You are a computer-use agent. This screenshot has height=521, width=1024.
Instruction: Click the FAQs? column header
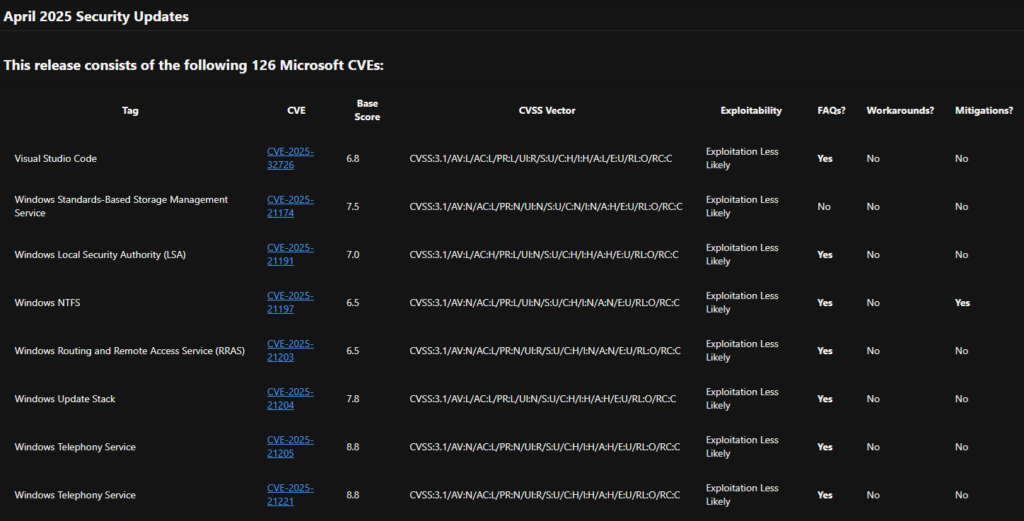[831, 110]
